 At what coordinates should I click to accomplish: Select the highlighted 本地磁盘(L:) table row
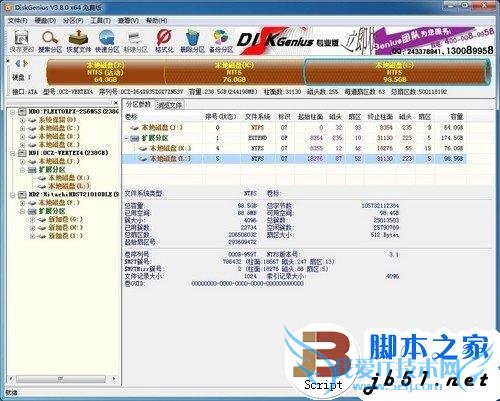coord(295,159)
